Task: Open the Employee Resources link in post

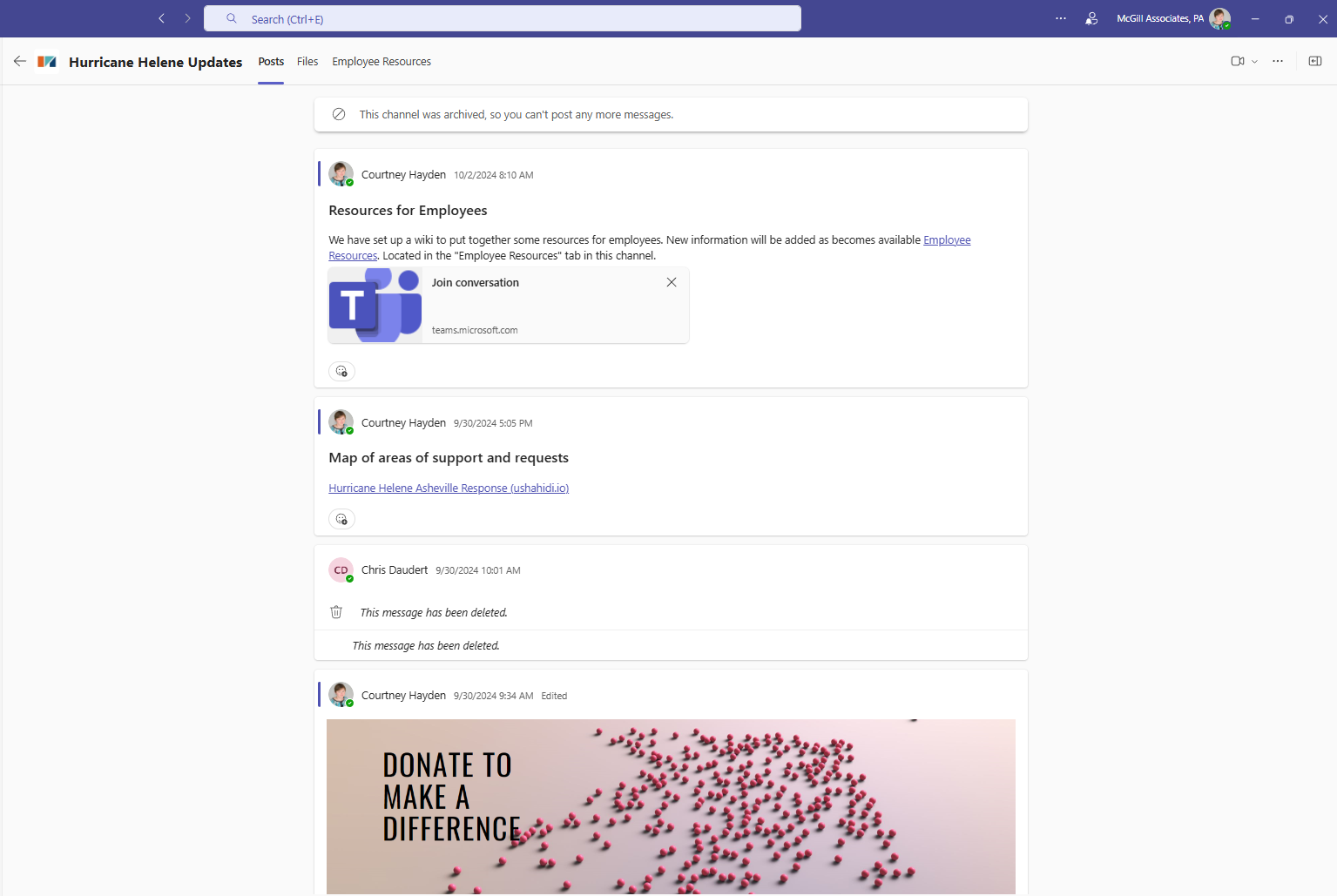Action: (x=947, y=239)
